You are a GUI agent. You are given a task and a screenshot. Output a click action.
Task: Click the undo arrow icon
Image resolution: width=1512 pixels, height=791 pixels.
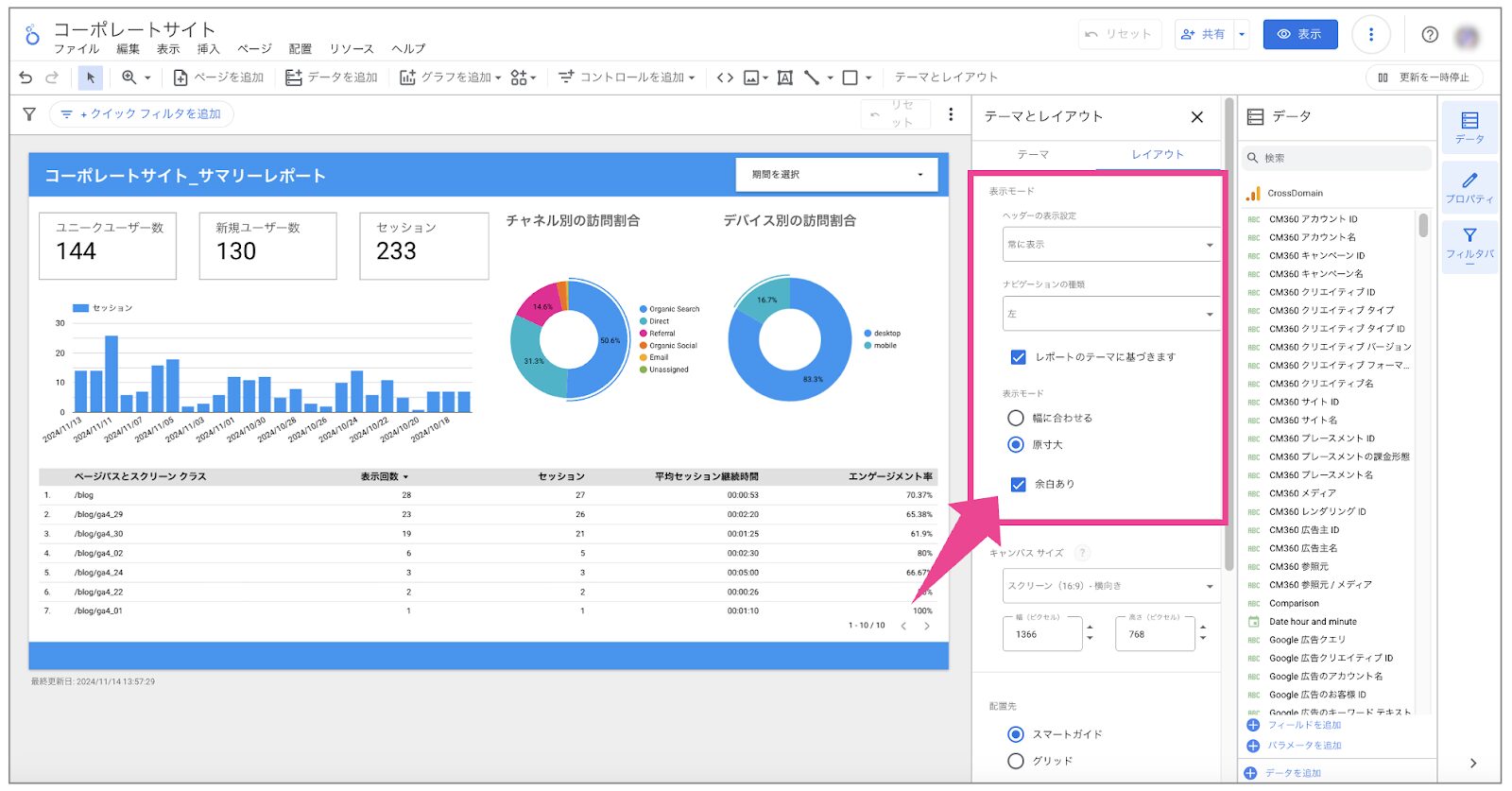26,77
